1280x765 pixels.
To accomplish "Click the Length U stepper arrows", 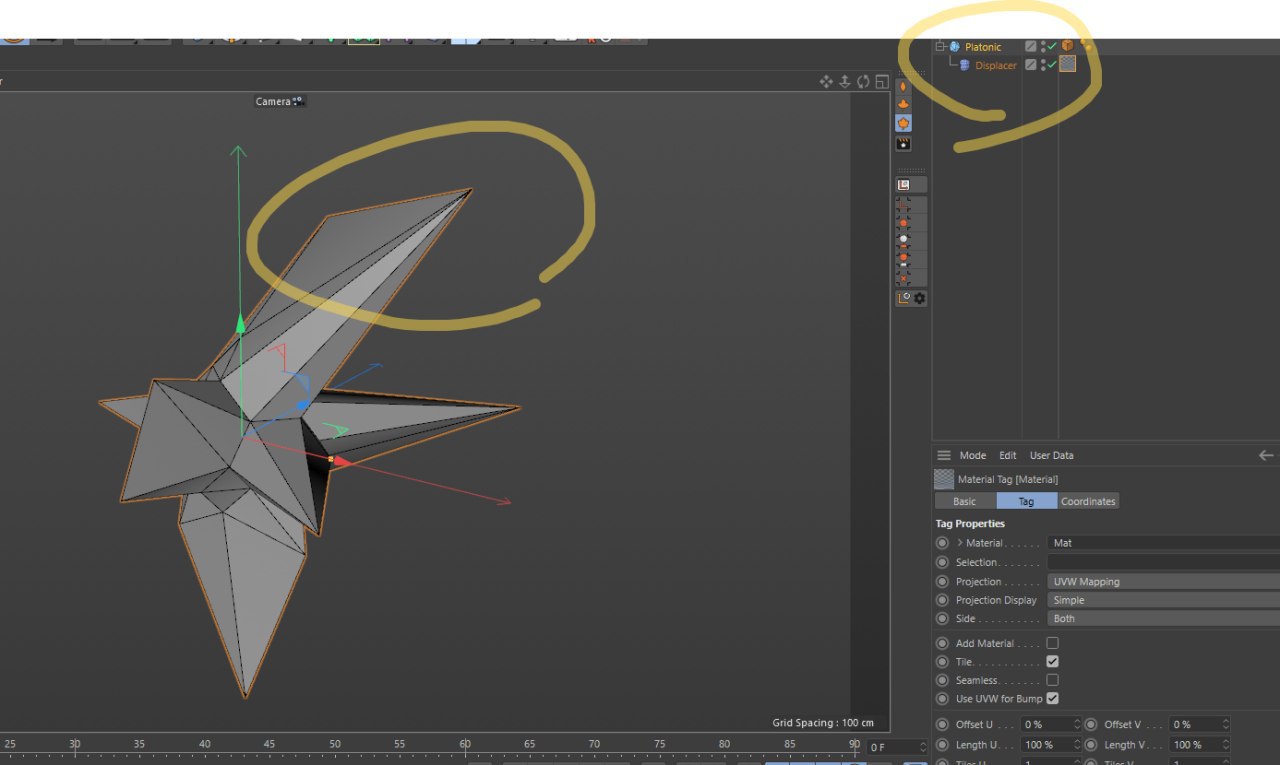I will click(1077, 745).
